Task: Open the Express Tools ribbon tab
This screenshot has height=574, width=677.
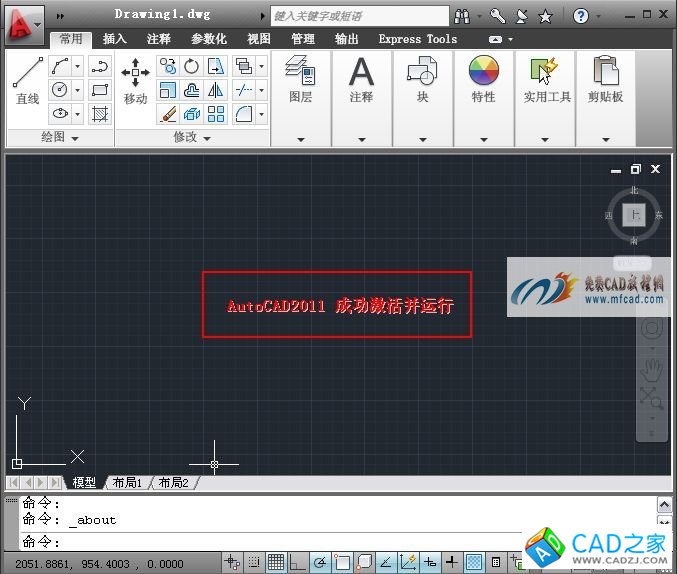Action: click(x=417, y=39)
